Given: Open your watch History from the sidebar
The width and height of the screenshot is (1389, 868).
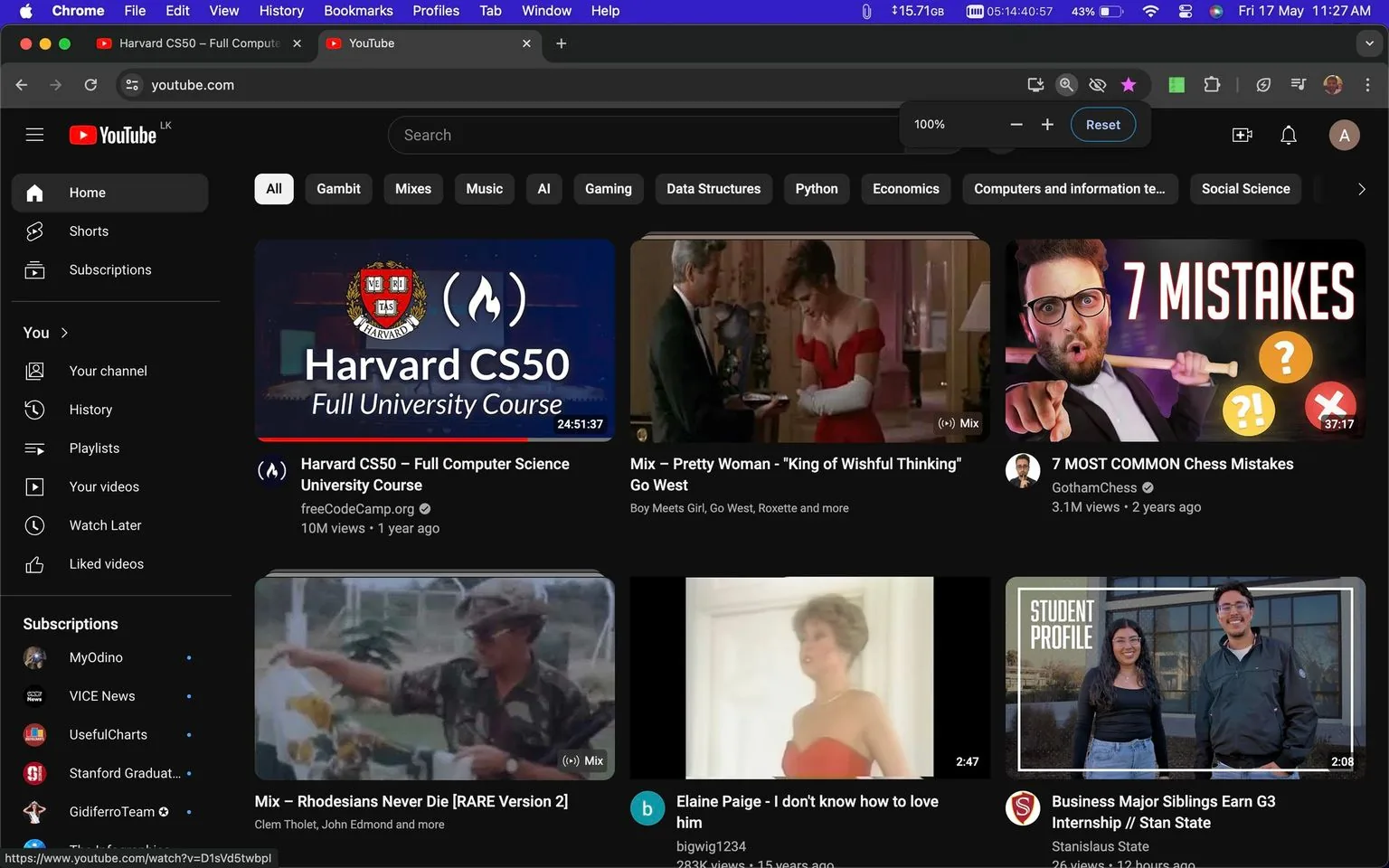Looking at the screenshot, I should pyautogui.click(x=90, y=409).
